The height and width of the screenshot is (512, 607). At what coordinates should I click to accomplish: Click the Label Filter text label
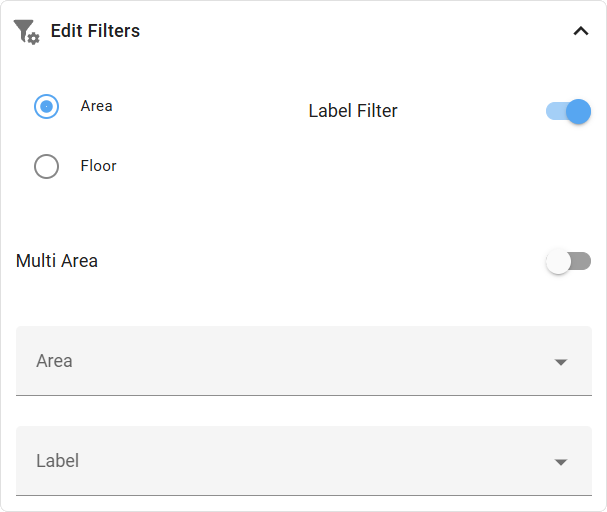[x=353, y=111]
